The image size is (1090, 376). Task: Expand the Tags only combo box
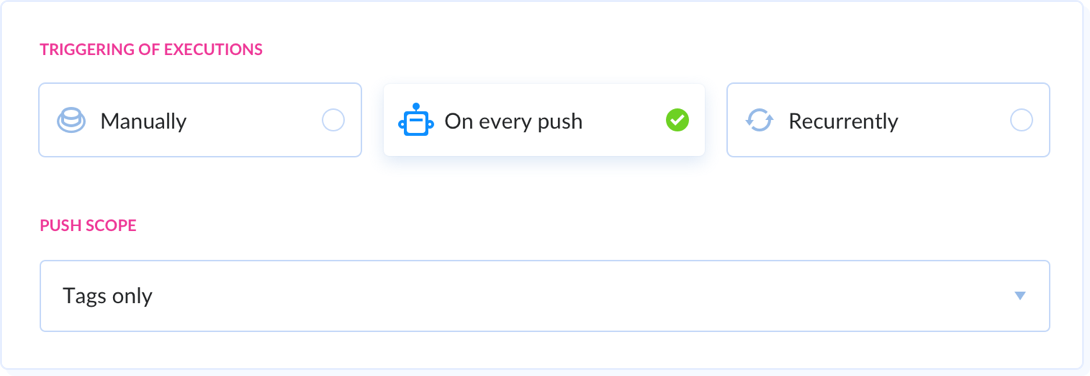tap(544, 296)
